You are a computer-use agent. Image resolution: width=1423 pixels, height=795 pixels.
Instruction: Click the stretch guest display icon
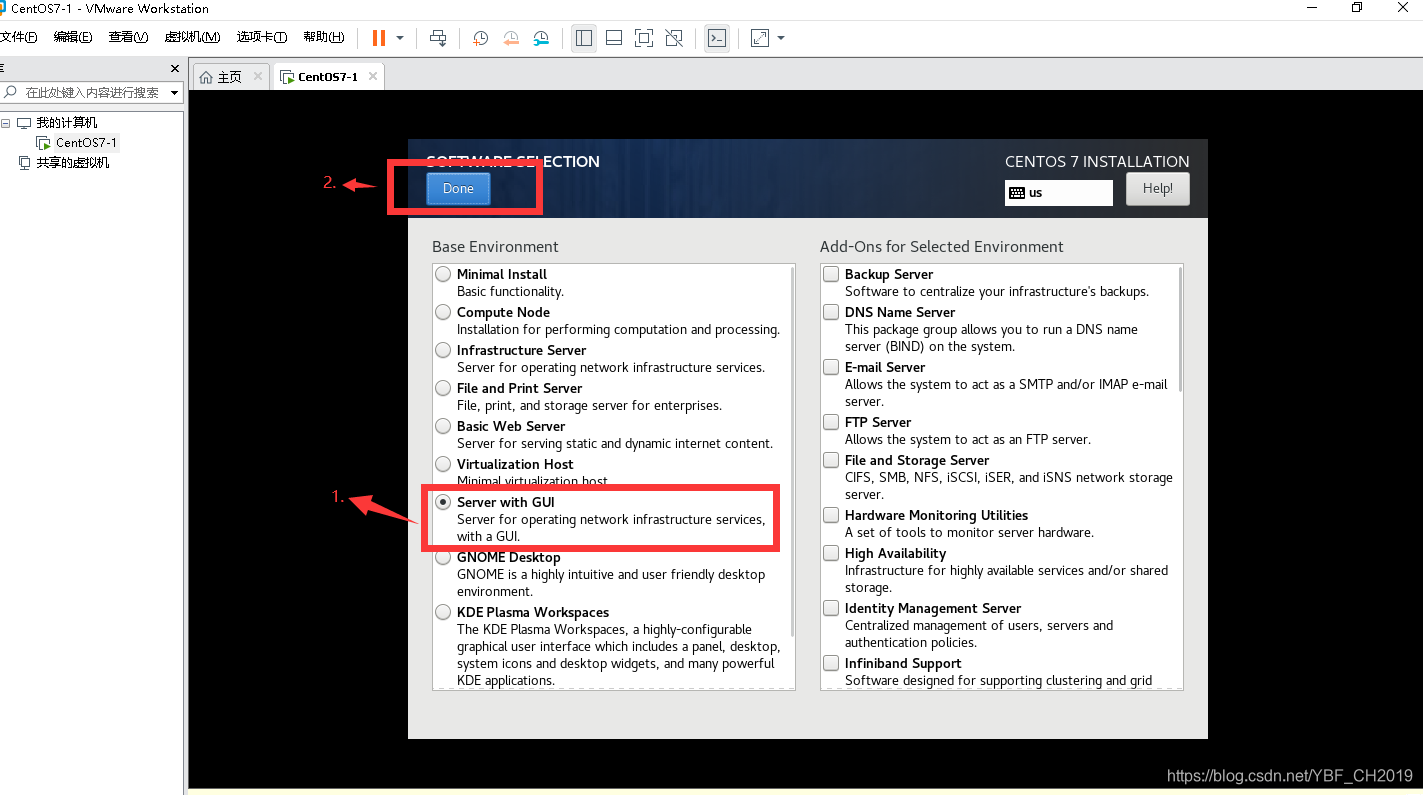[760, 38]
